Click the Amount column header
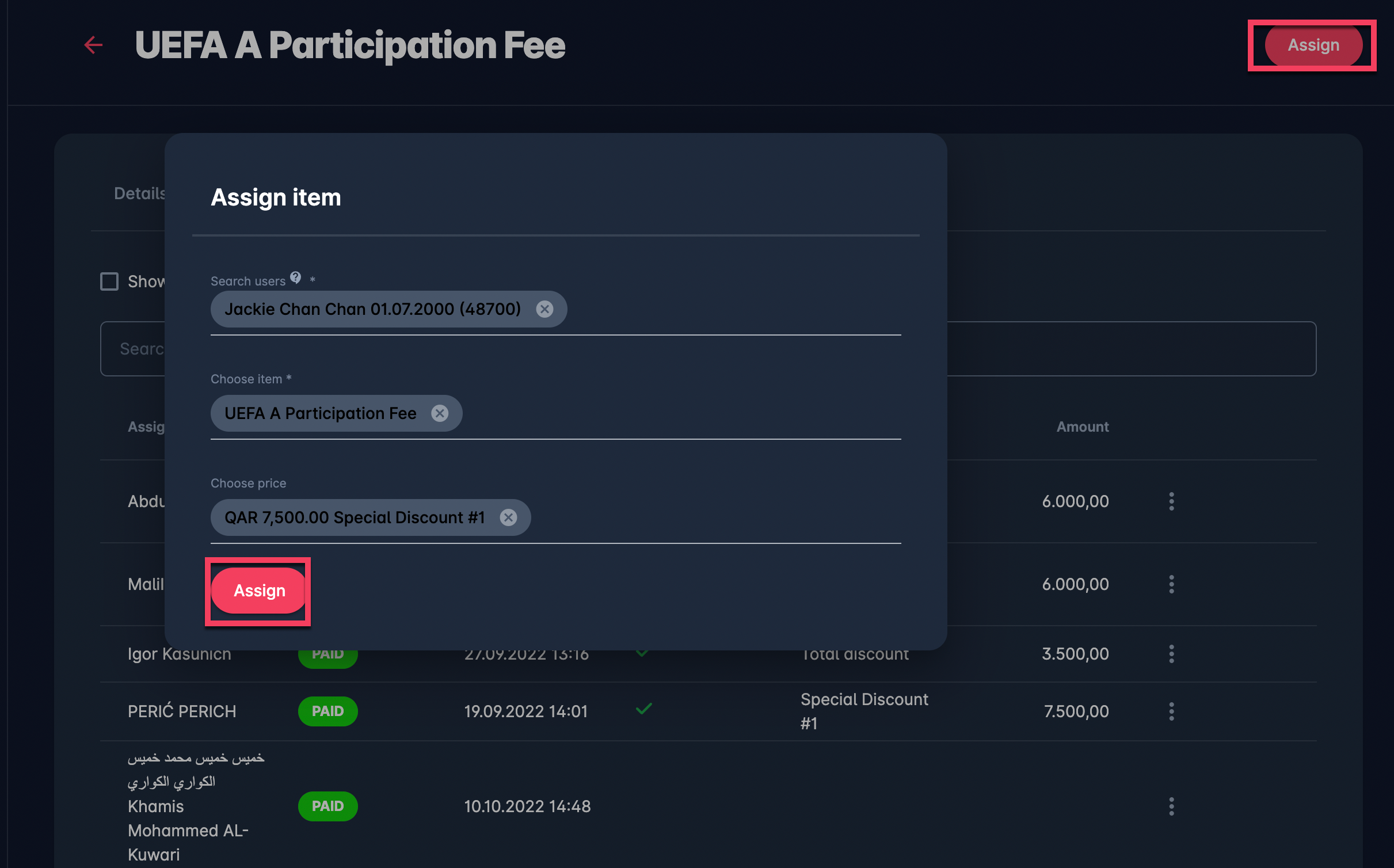 tap(1082, 427)
